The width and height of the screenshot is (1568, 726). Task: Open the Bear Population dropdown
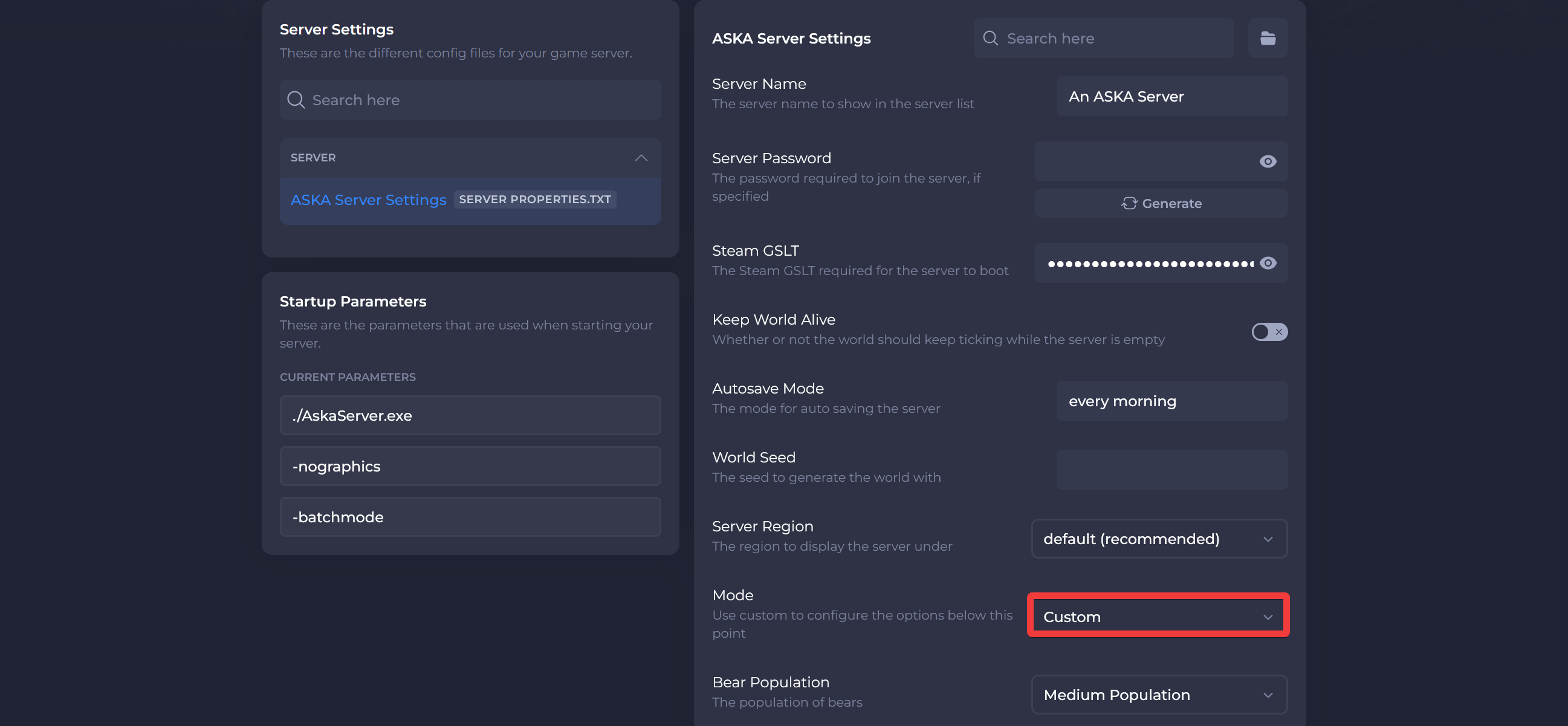(1159, 695)
